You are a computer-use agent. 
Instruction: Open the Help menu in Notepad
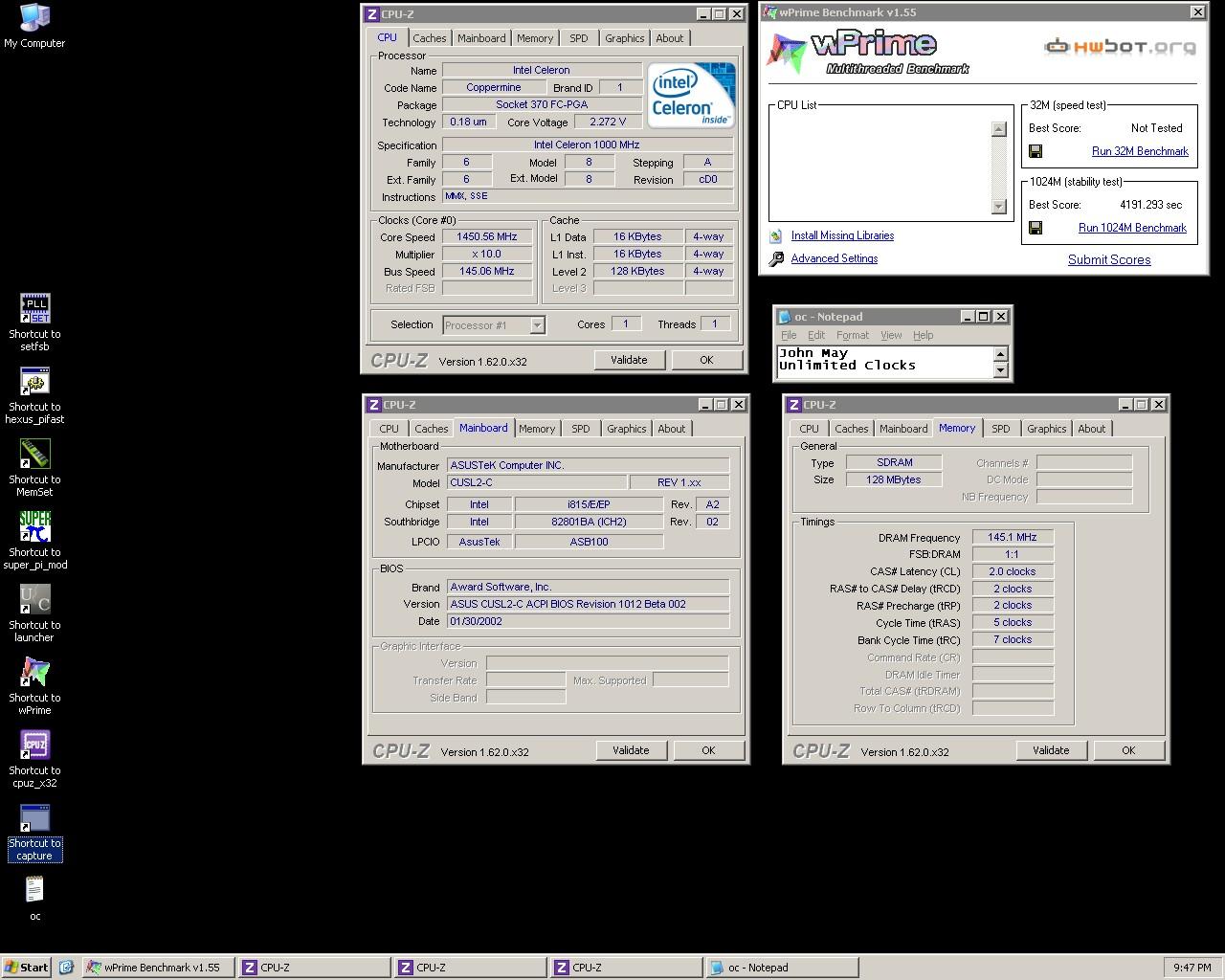[x=923, y=335]
